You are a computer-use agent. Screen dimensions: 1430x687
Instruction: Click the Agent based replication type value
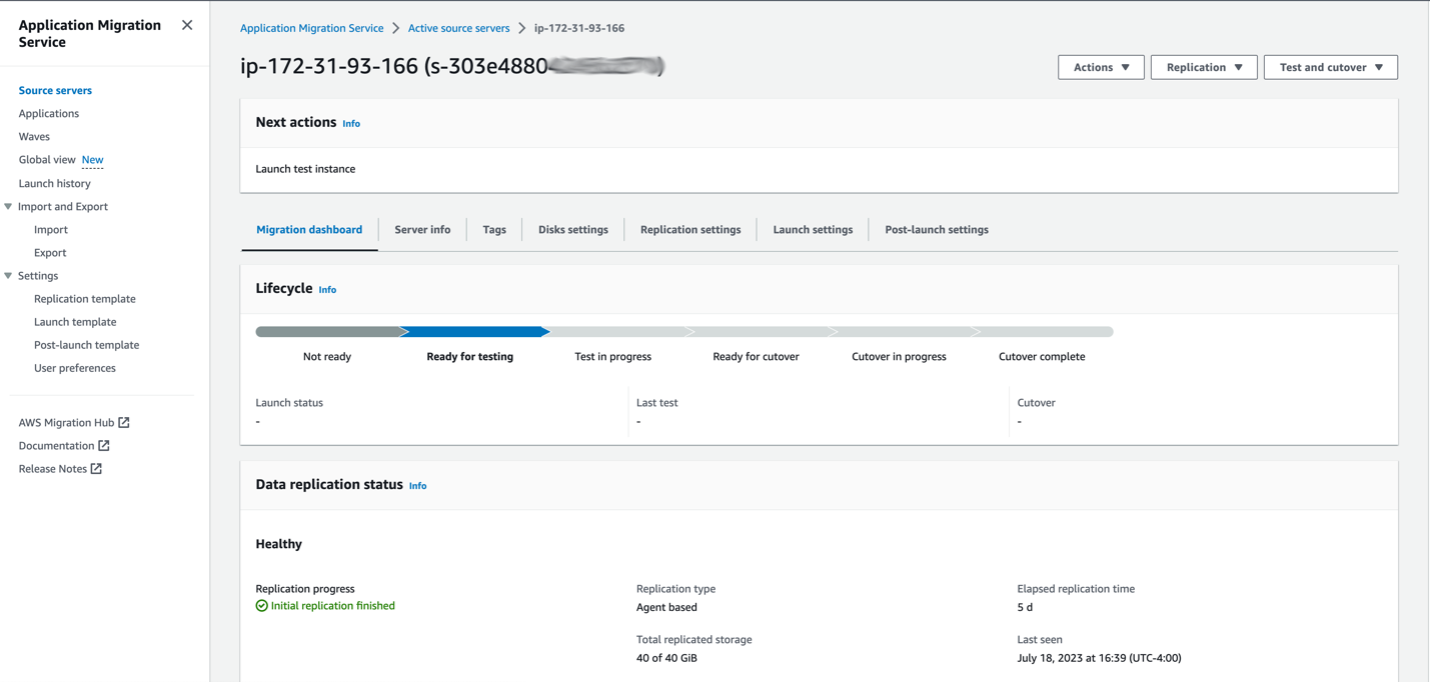(x=667, y=607)
